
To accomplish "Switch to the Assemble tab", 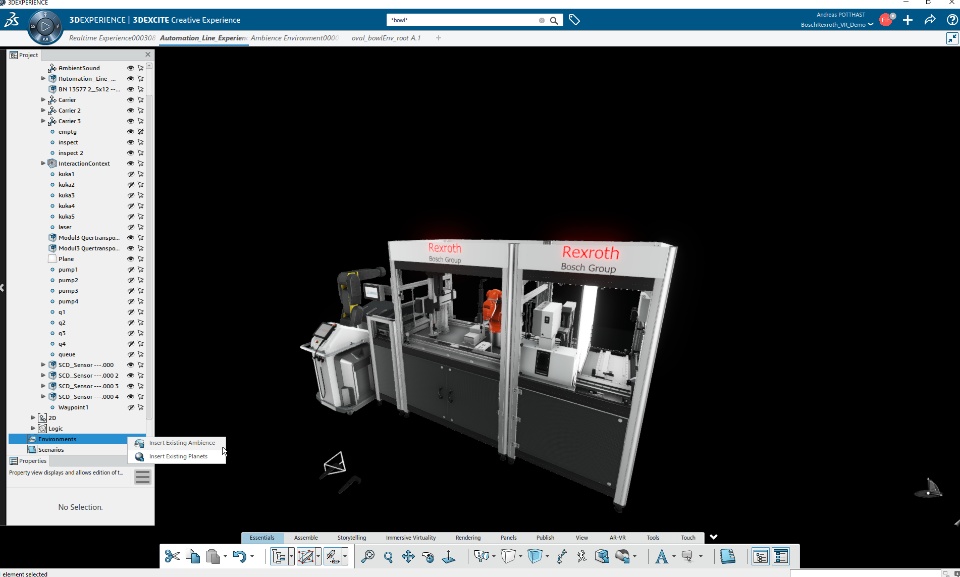I will (306, 538).
